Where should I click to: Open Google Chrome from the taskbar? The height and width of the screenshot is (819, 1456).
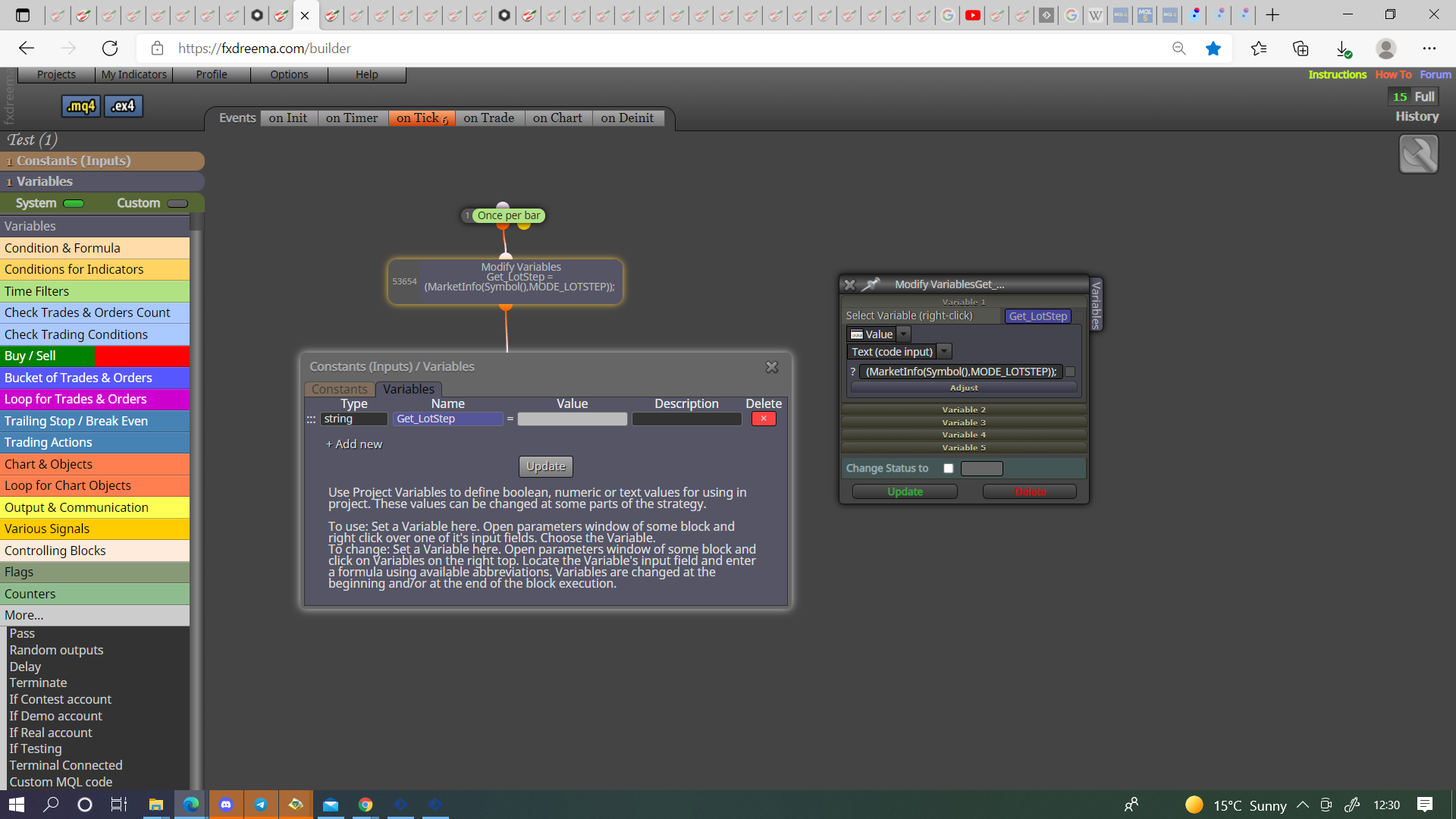point(366,805)
